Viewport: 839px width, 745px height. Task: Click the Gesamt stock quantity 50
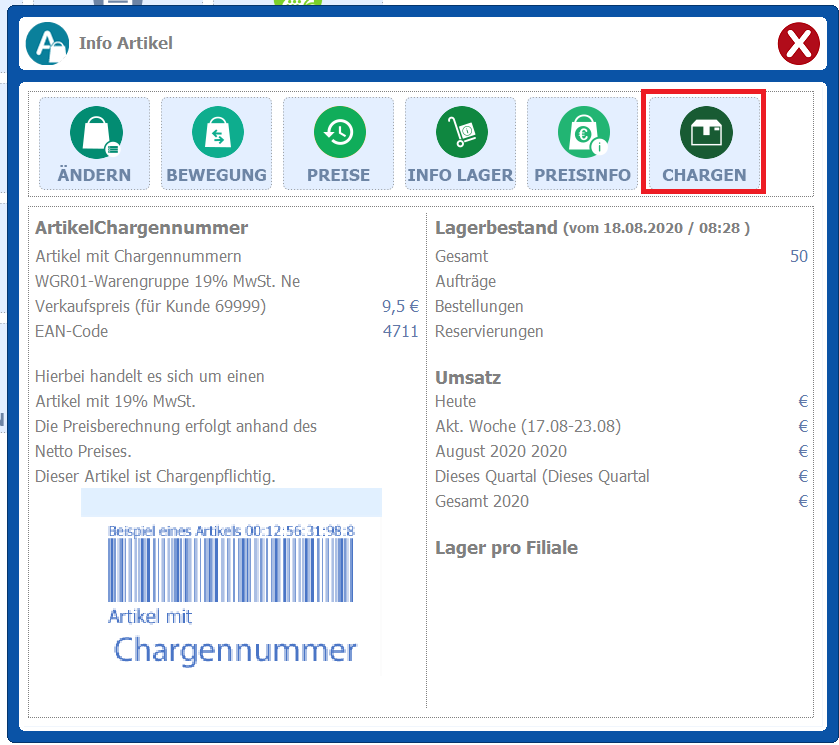click(x=798, y=257)
